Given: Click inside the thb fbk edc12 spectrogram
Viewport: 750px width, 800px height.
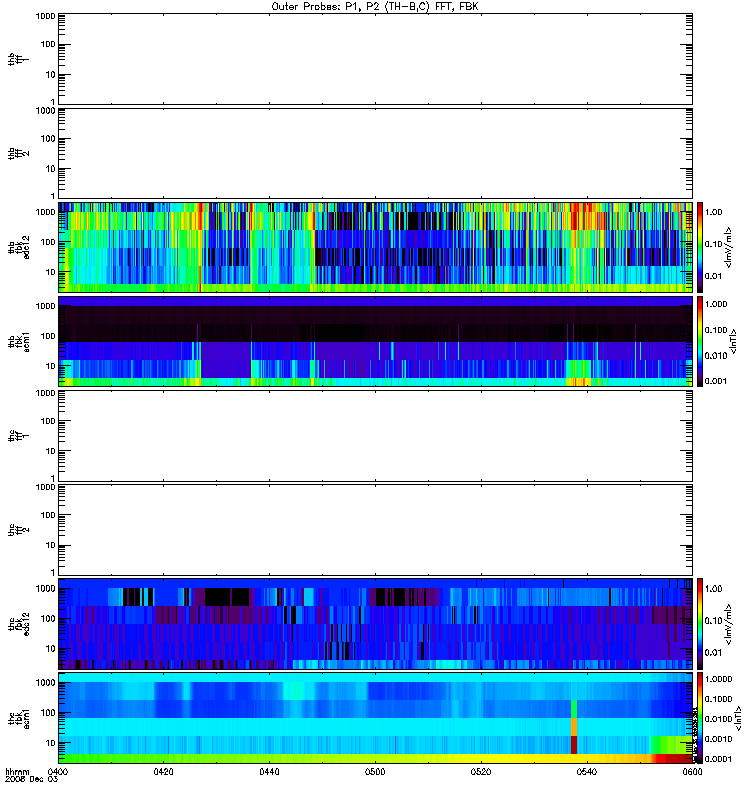Looking at the screenshot, I should click(375, 247).
